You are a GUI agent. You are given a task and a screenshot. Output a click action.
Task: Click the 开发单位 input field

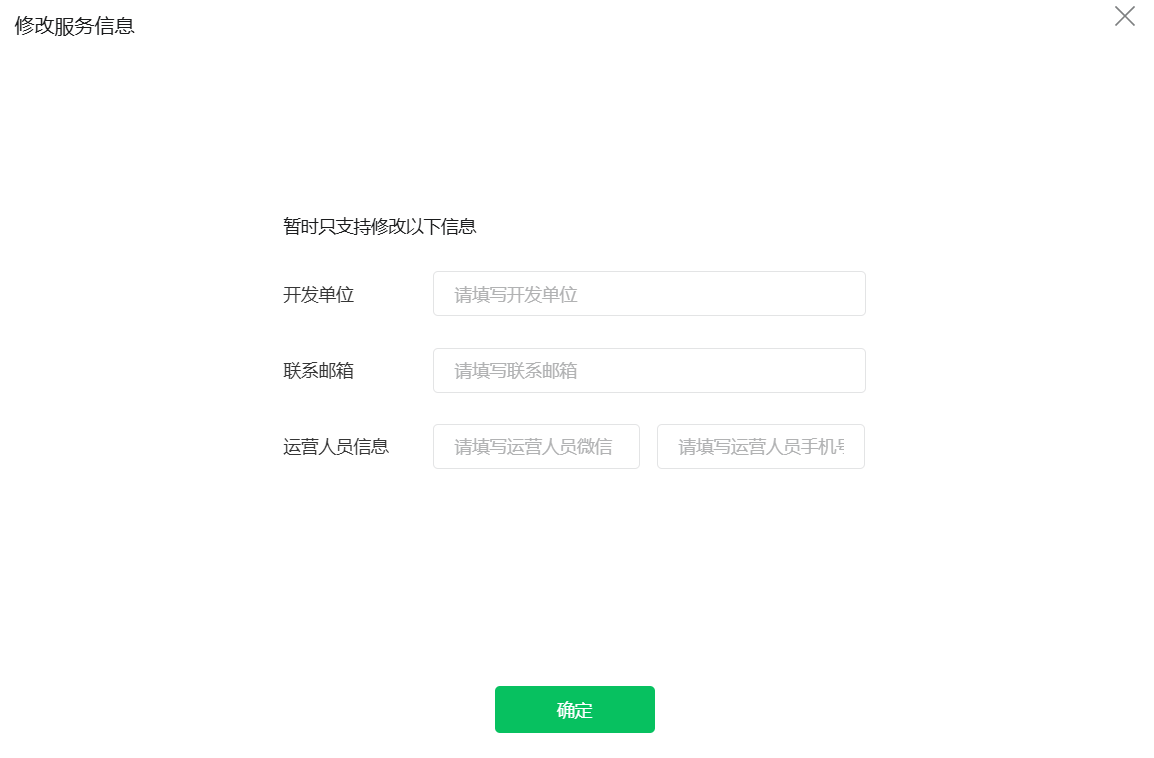coord(649,294)
